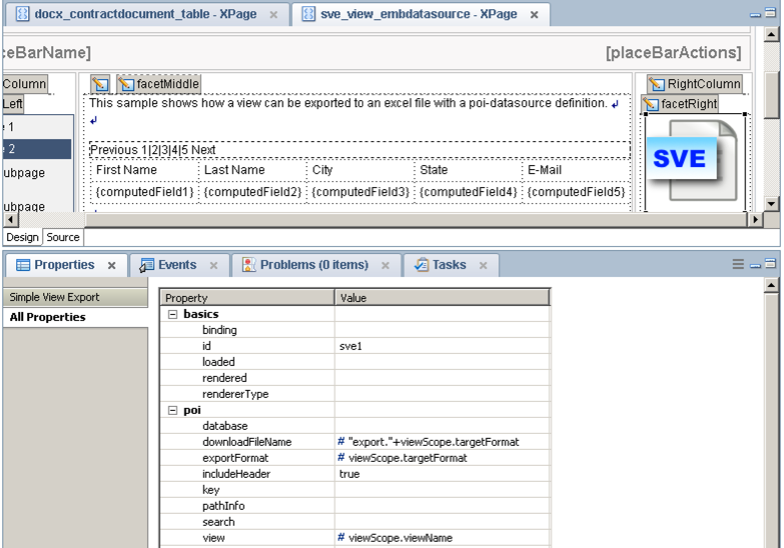Collapse the basics property group
The width and height of the screenshot is (784, 548).
pyautogui.click(x=172, y=314)
